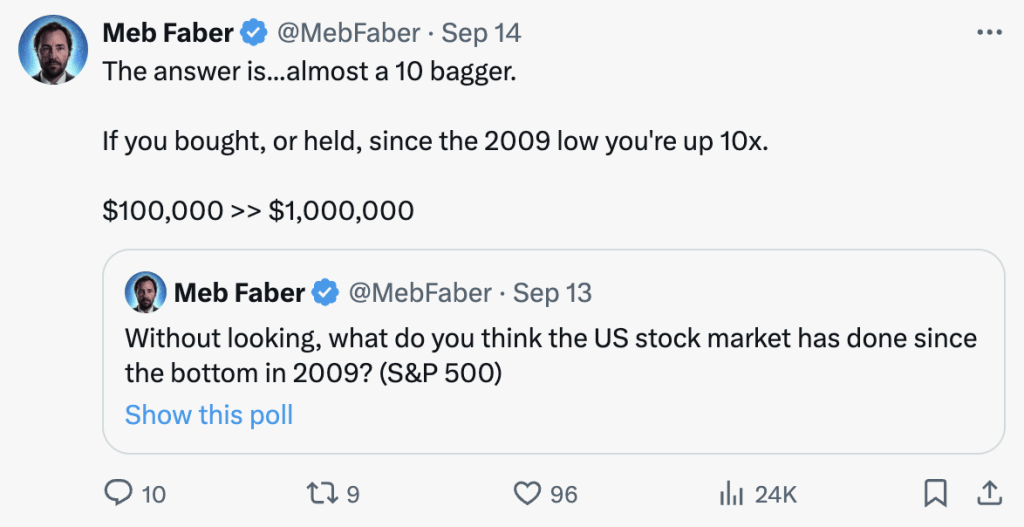Click the Sep 14 timestamp
Viewport: 1024px width, 527px height.
pyautogui.click(x=482, y=33)
